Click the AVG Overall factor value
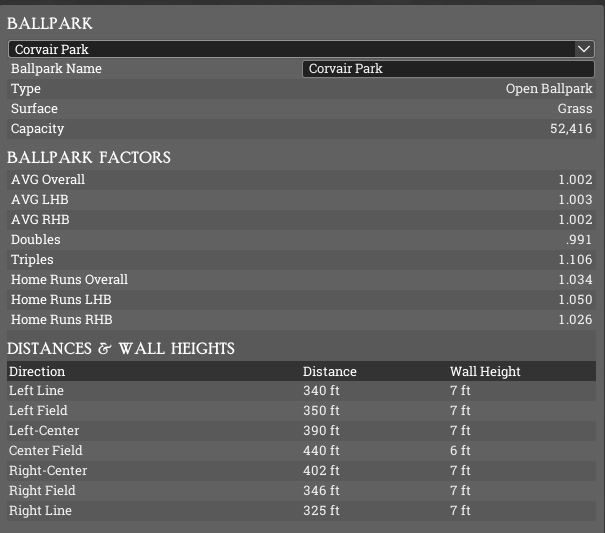The width and height of the screenshot is (605, 533). tap(575, 180)
